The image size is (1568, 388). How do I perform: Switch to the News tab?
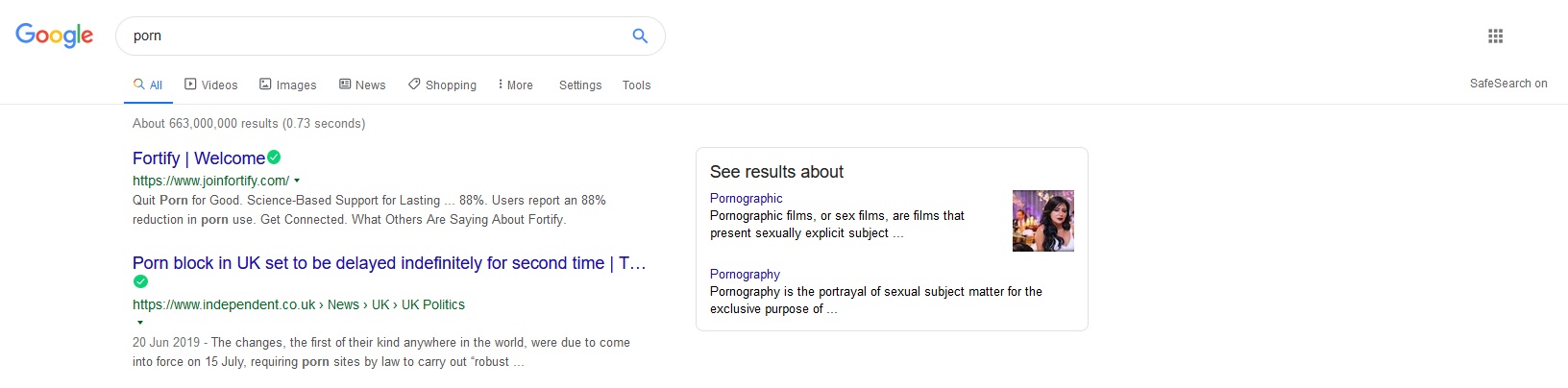point(362,85)
